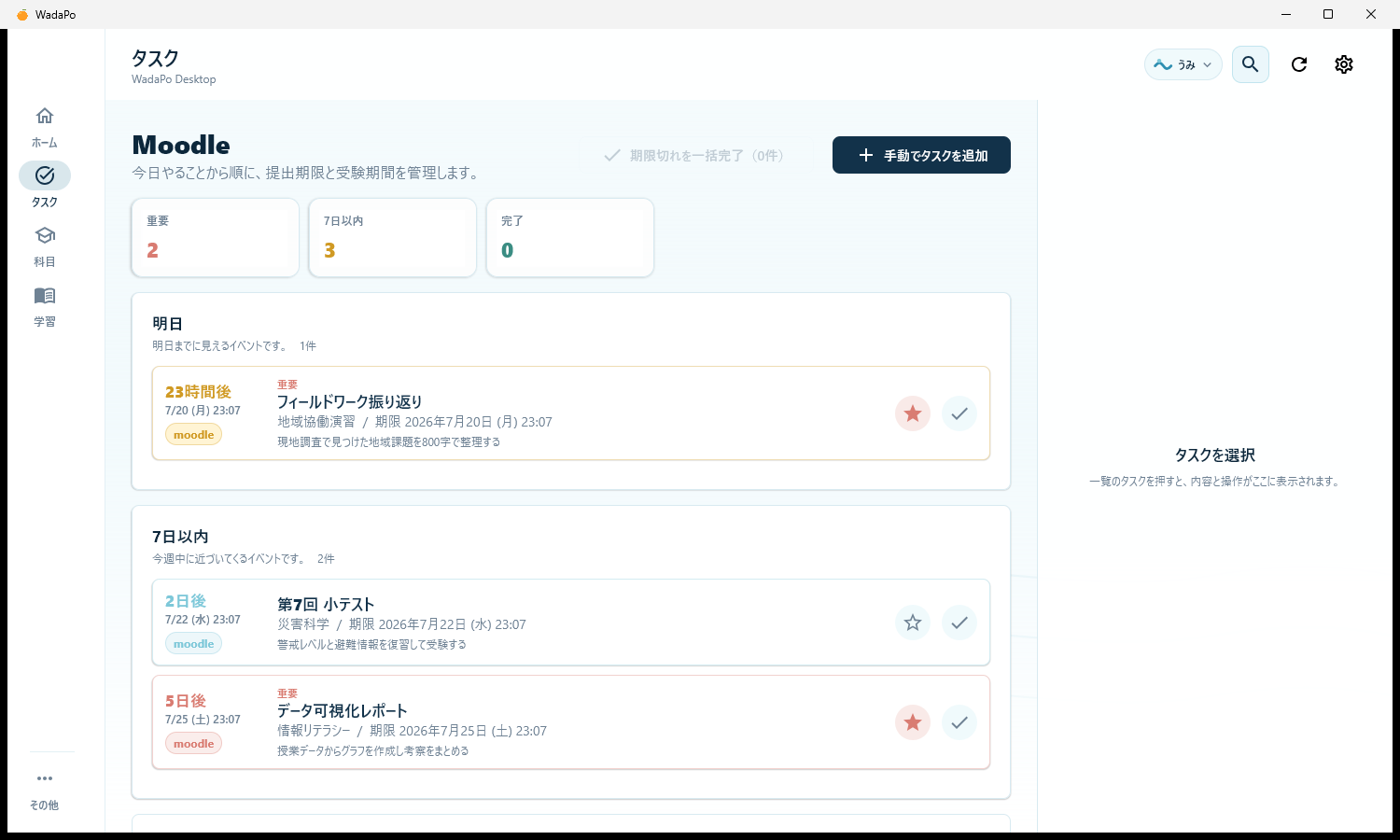Viewport: 1400px width, 840px height.
Task: Click the refresh icon in header
Action: point(1299,64)
